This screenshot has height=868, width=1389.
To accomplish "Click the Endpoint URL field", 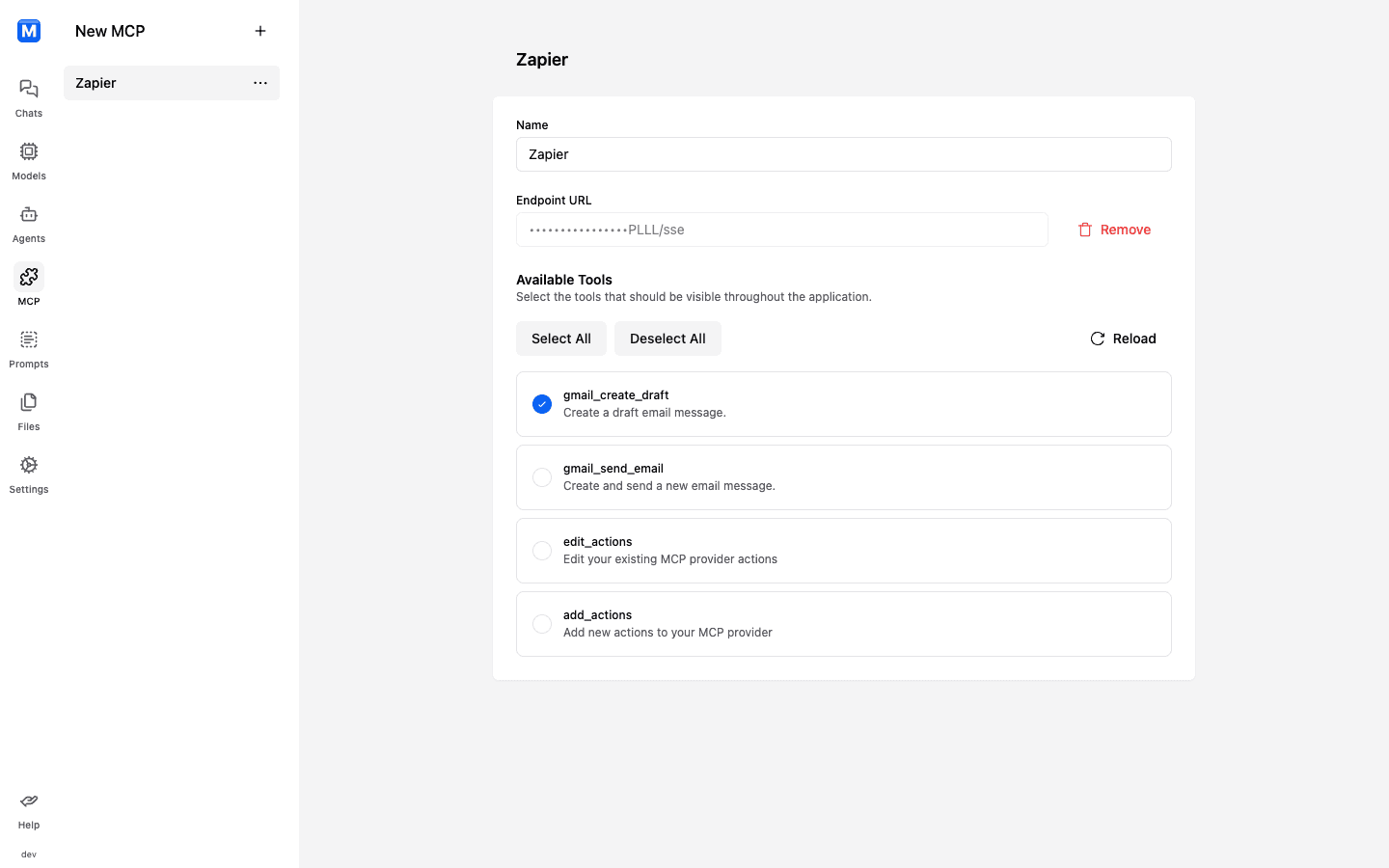I will pyautogui.click(x=782, y=230).
